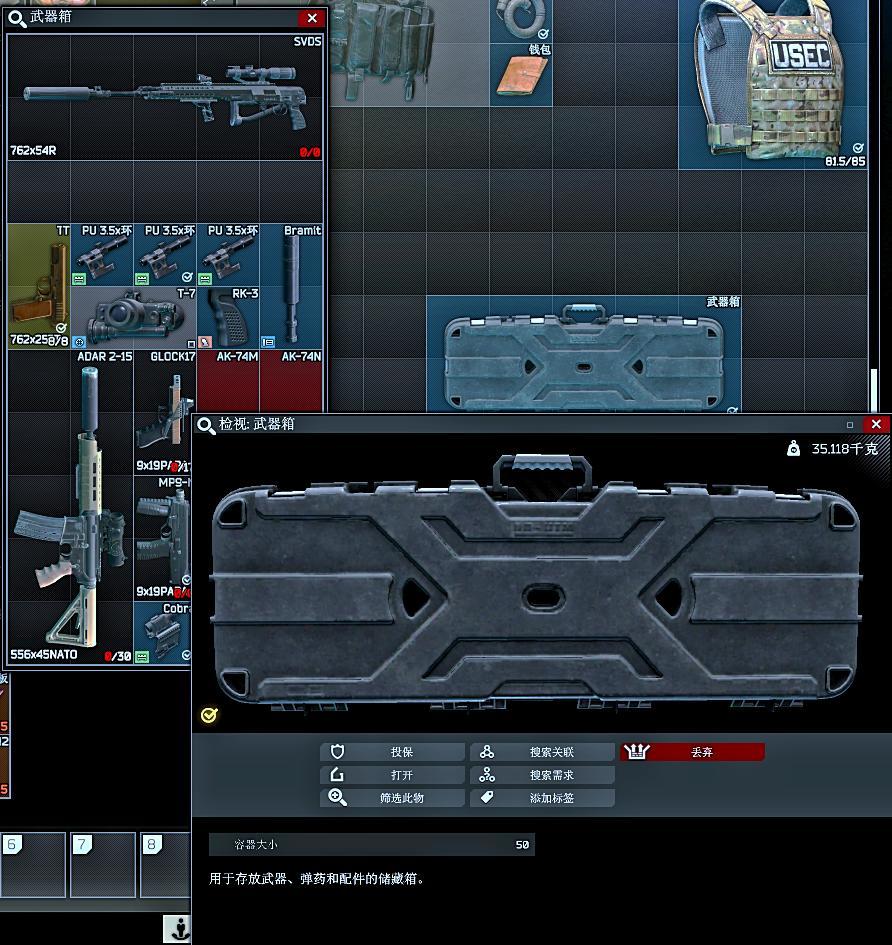Viewport: 892px width, 945px height.
Task: Choose the ADAR 2-15 rifle
Action: 71,507
